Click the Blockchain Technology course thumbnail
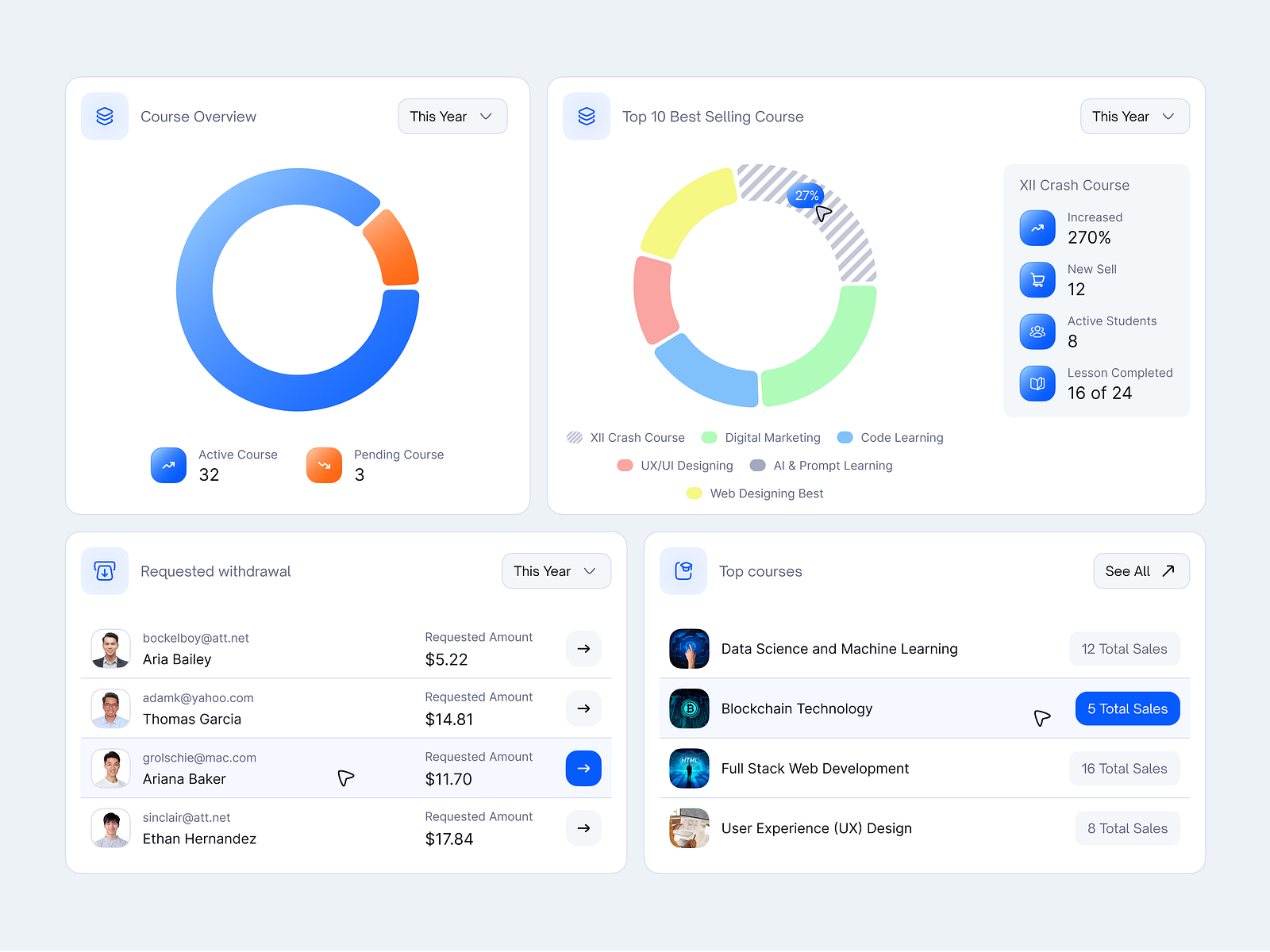Image resolution: width=1270 pixels, height=952 pixels. point(689,708)
